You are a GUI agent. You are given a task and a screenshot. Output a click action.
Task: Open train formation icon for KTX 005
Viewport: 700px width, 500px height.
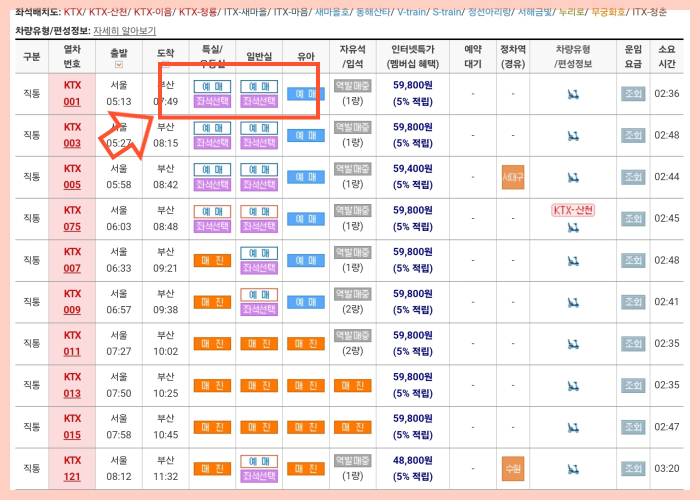(573, 177)
